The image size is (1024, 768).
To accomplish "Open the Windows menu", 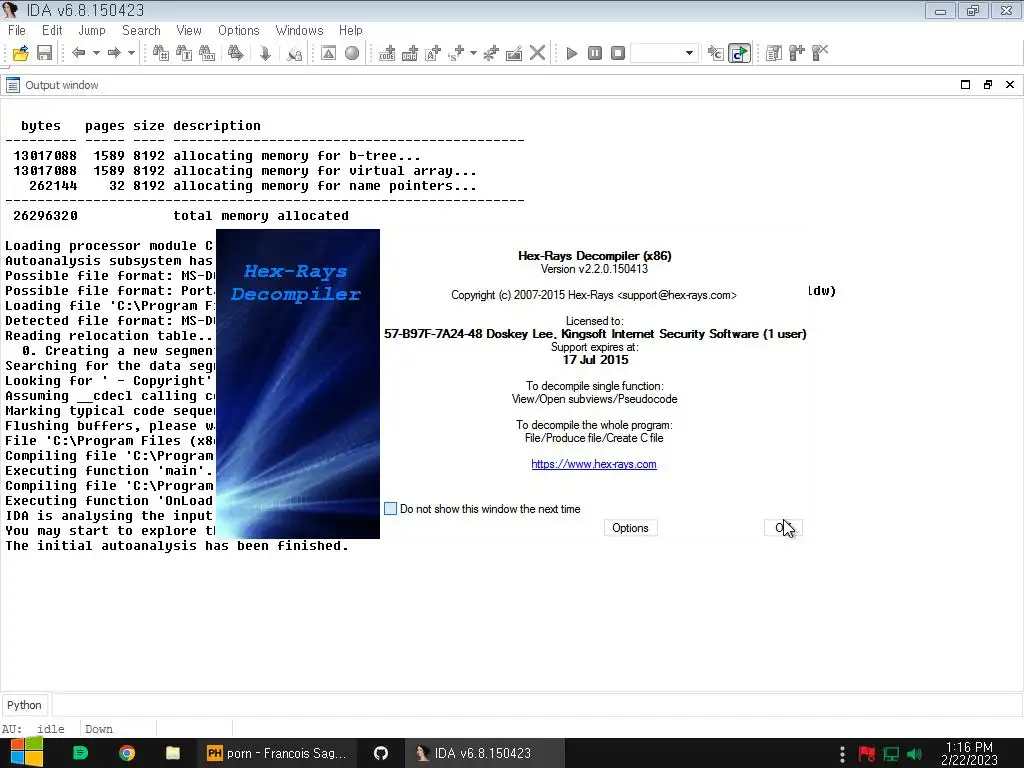I will click(x=299, y=30).
